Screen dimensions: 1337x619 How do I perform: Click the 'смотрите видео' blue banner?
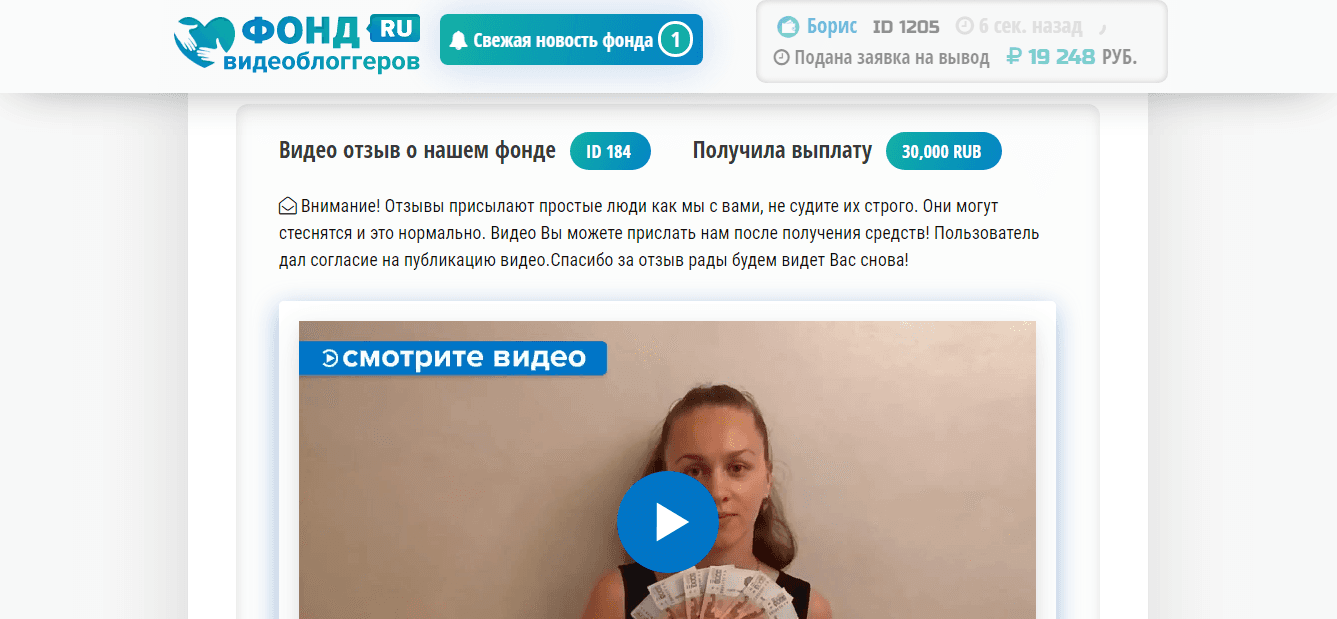[x=453, y=358]
